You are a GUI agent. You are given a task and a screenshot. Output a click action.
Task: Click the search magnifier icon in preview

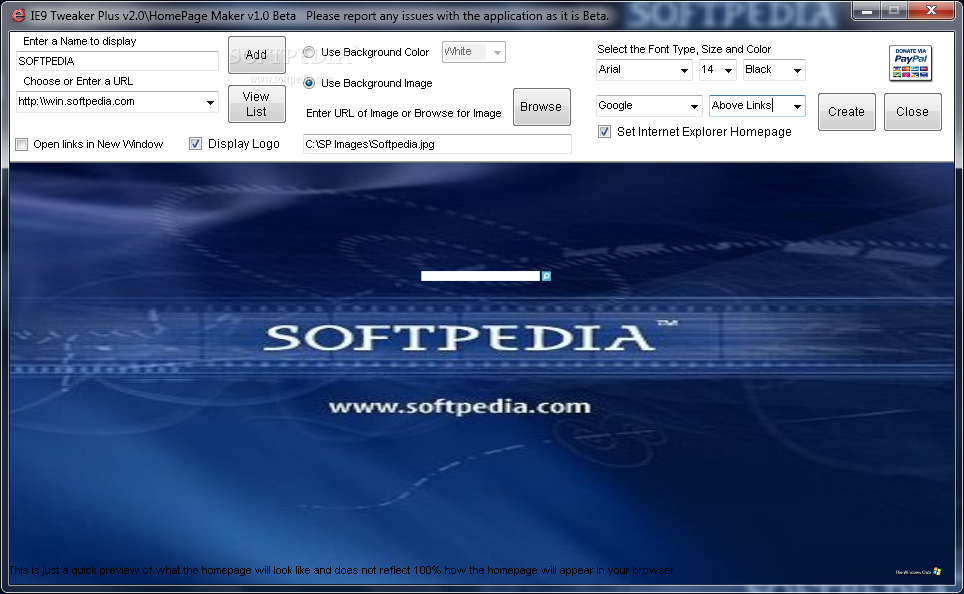click(546, 276)
